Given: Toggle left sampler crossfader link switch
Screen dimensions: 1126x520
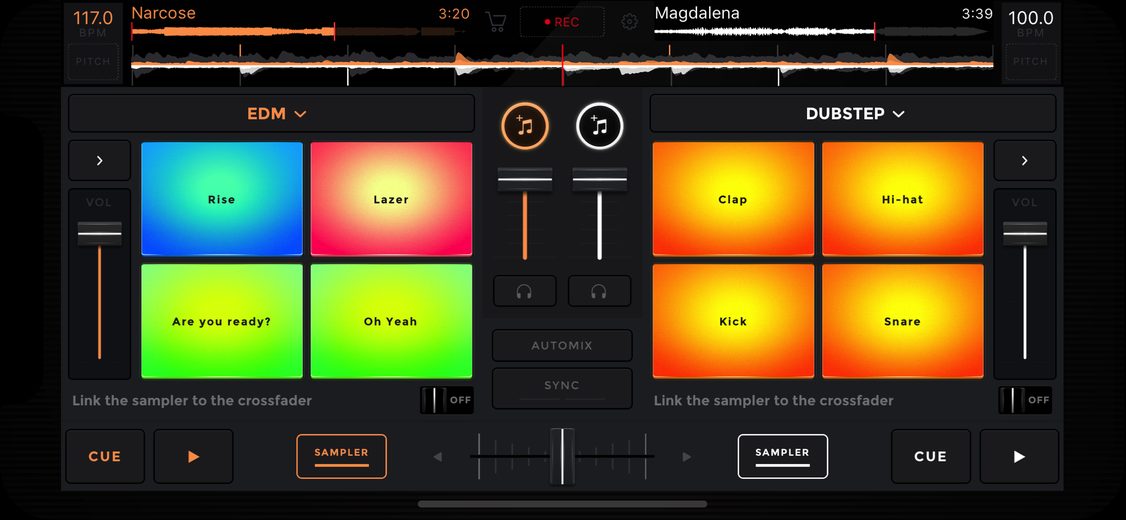Looking at the screenshot, I should 447,400.
